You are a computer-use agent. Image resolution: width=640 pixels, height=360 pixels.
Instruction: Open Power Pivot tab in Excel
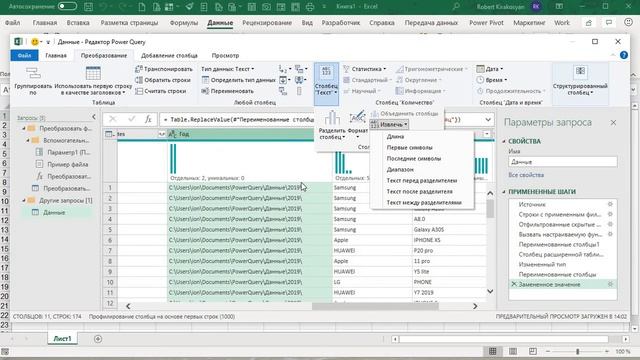point(486,23)
